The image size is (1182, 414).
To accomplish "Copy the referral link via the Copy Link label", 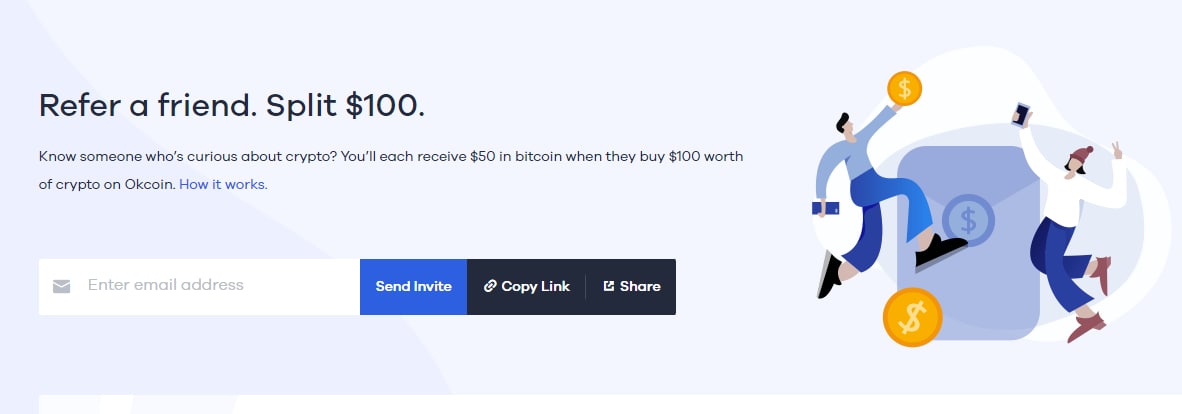I will pyautogui.click(x=535, y=286).
